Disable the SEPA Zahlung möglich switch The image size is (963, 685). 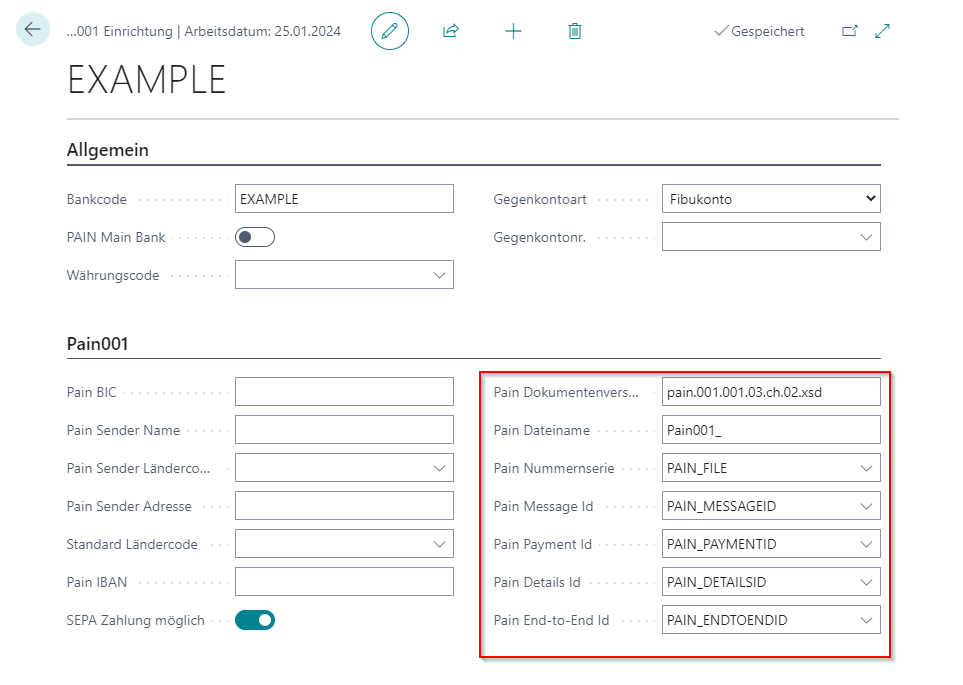coord(254,620)
